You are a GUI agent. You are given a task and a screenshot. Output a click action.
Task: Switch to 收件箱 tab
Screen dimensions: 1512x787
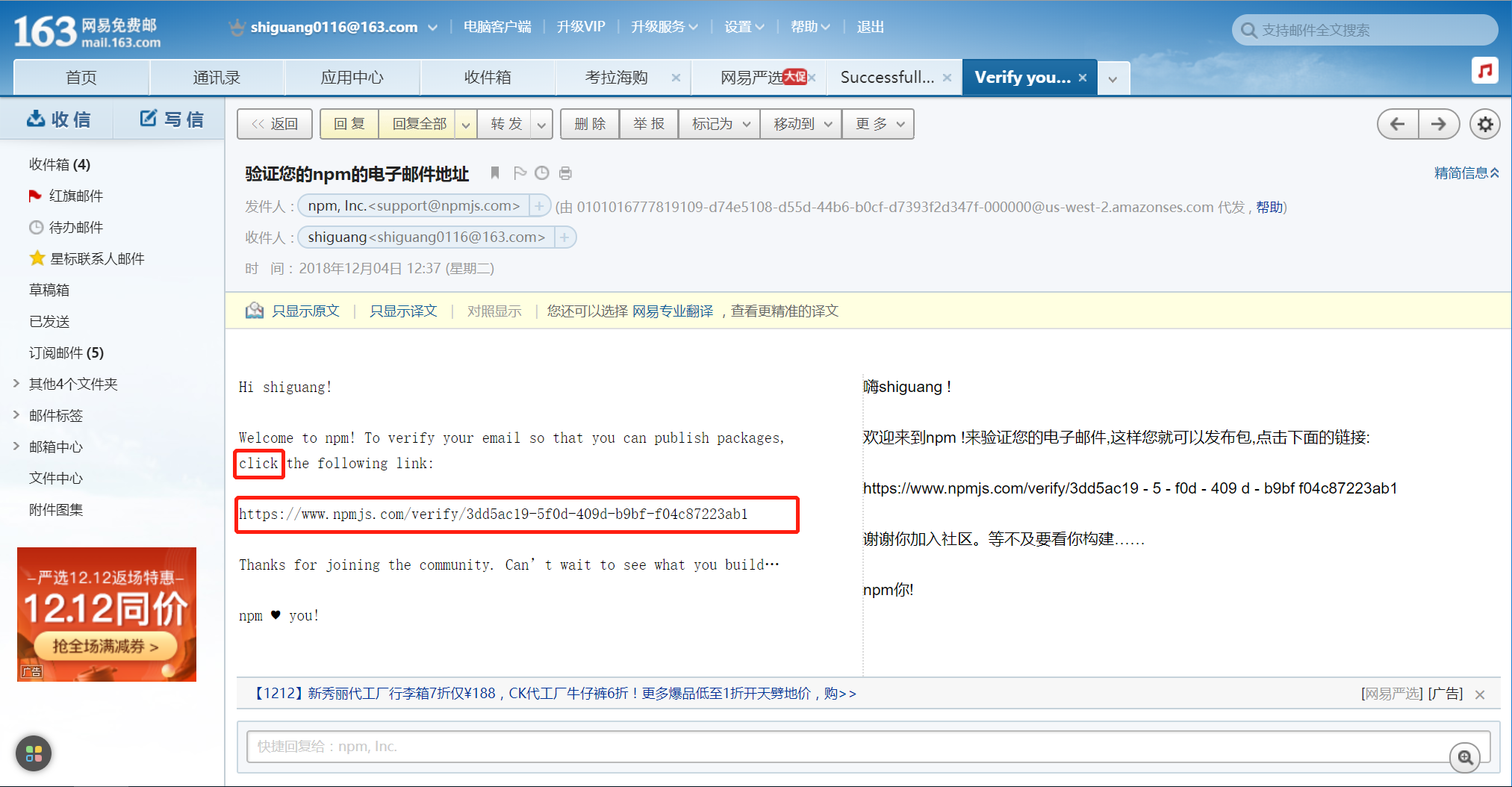pyautogui.click(x=488, y=78)
